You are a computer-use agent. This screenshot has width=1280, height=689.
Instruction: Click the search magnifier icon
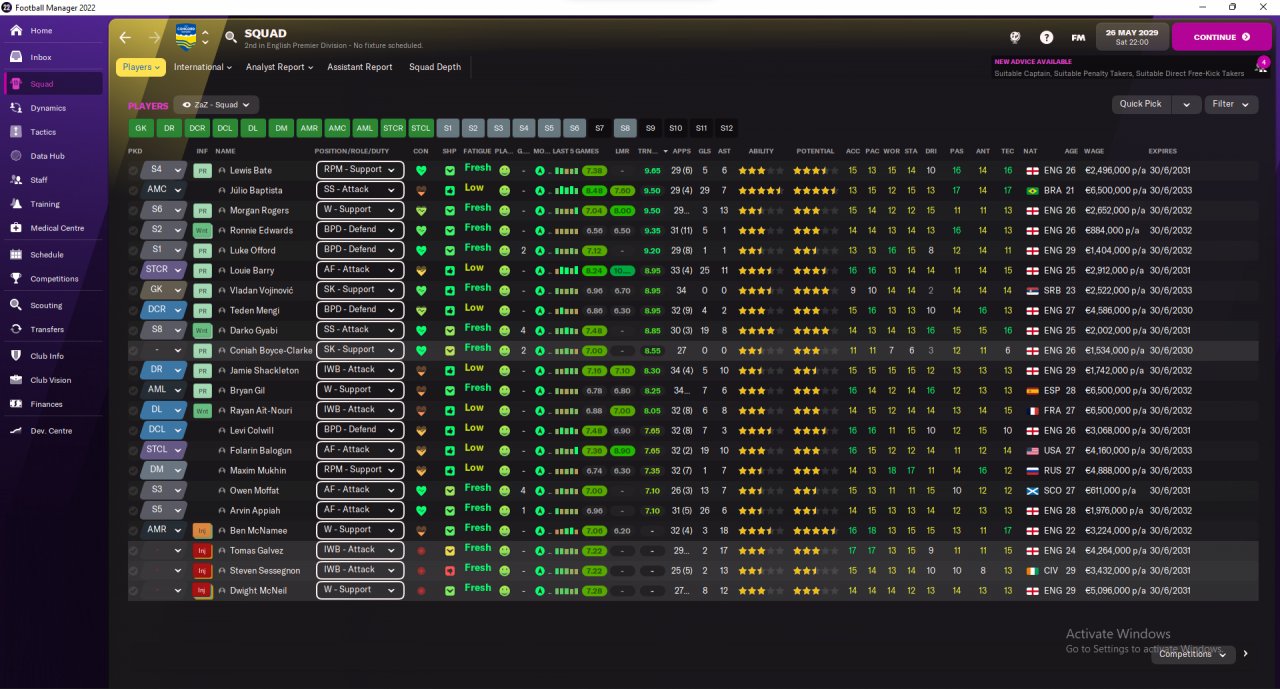click(x=231, y=38)
